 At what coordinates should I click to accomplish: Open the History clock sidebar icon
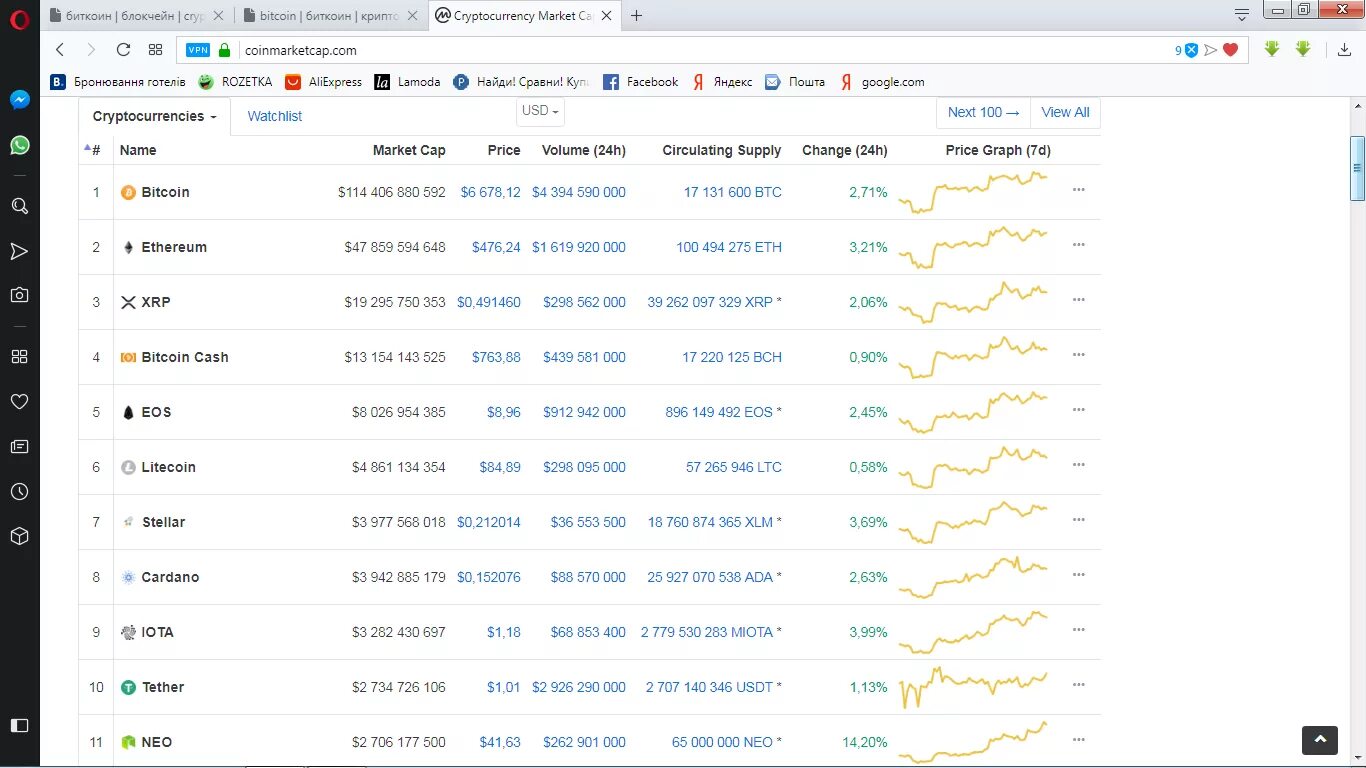[x=19, y=491]
